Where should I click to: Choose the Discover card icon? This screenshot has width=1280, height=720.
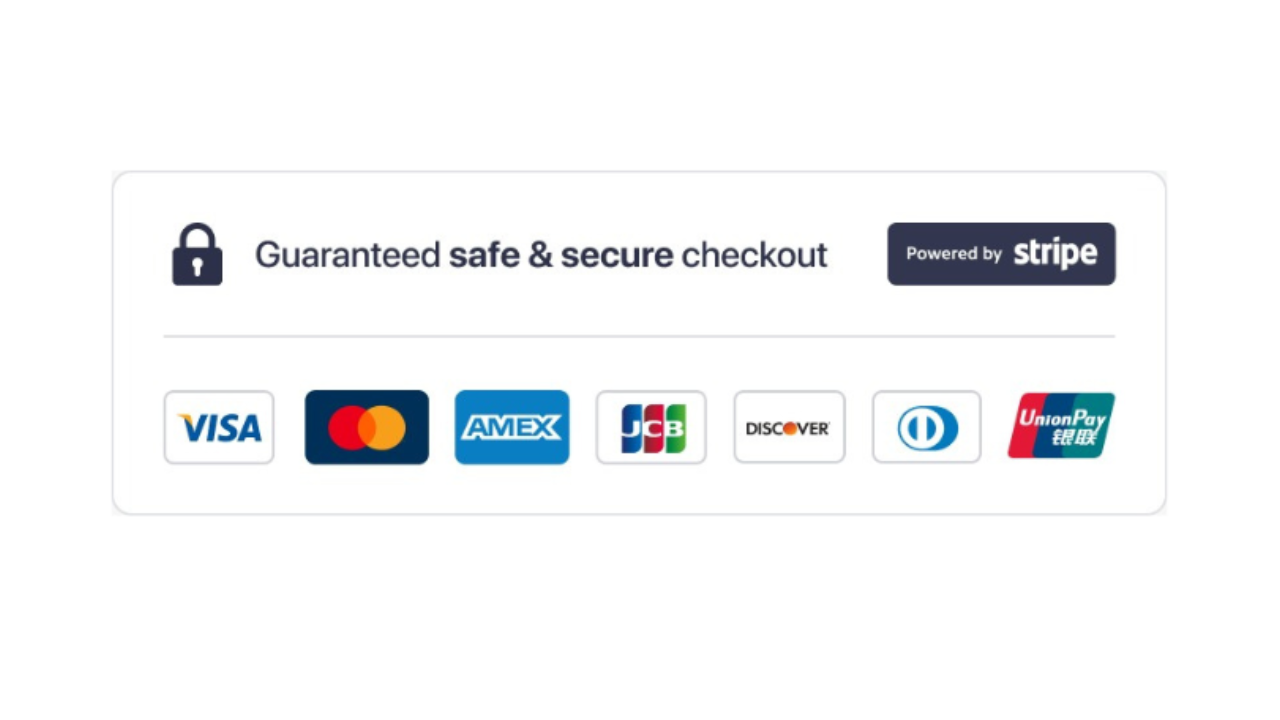[789, 428]
